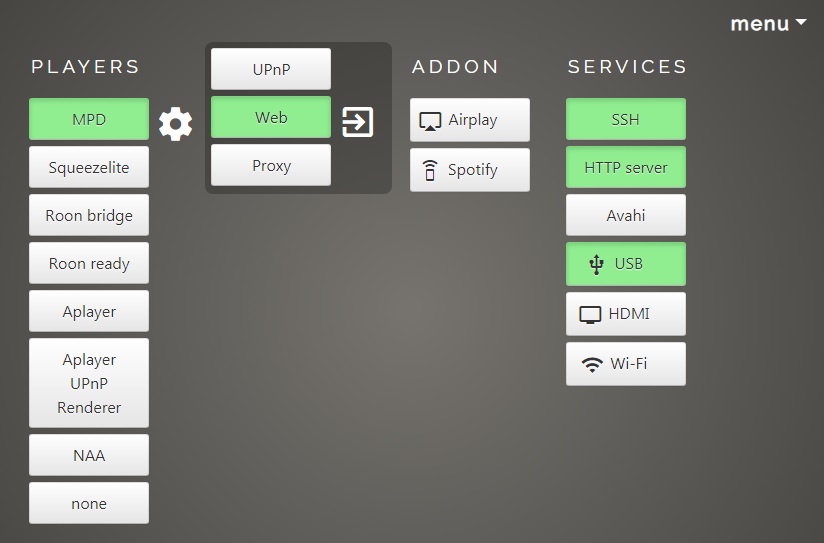The width and height of the screenshot is (824, 543).
Task: Click the Airplay screen icon
Action: coord(430,121)
